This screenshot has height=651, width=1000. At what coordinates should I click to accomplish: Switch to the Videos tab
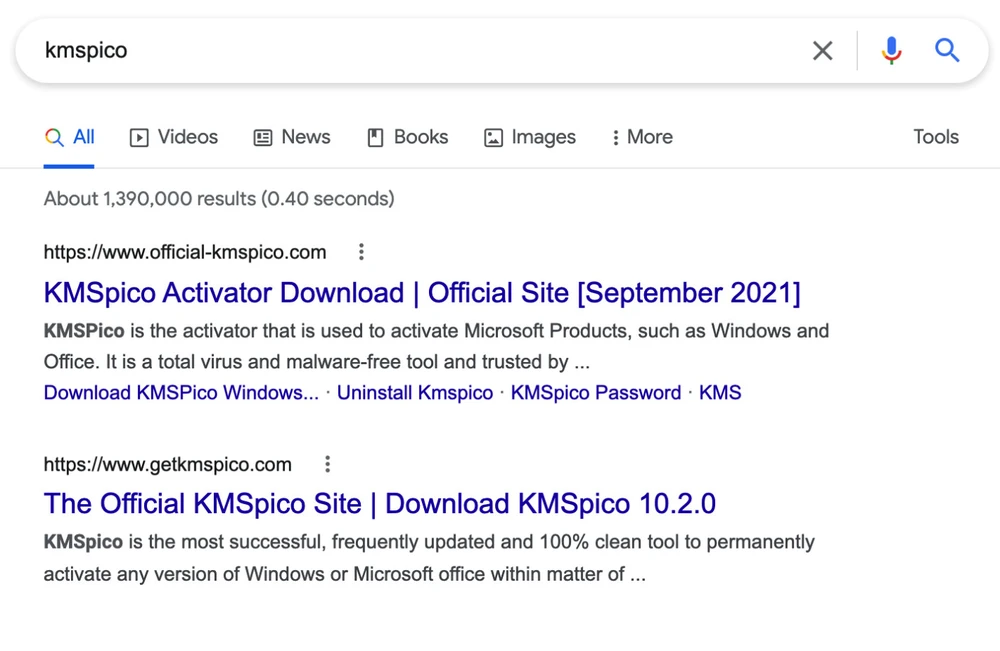coord(187,137)
